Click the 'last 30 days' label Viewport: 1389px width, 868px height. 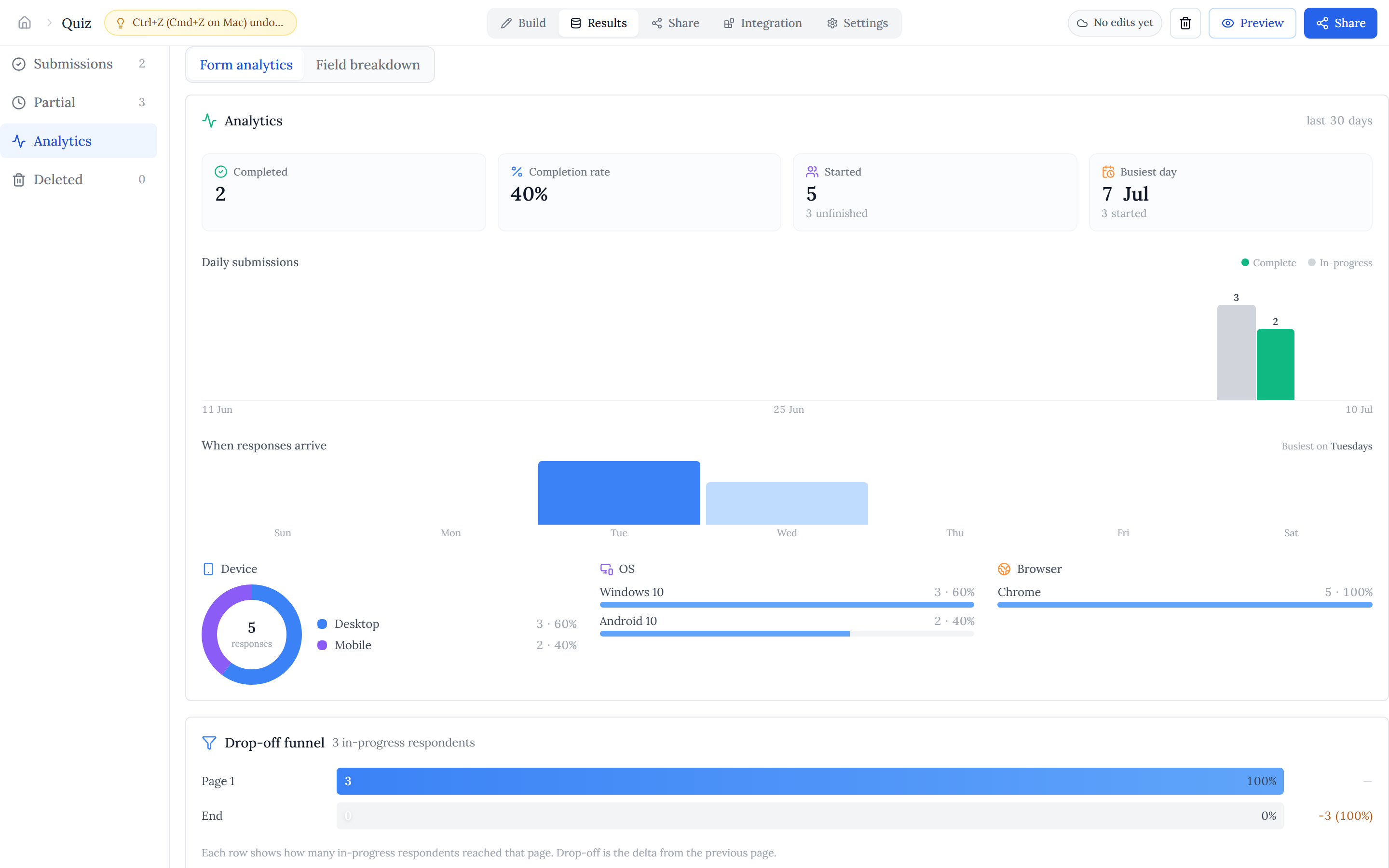coord(1339,121)
